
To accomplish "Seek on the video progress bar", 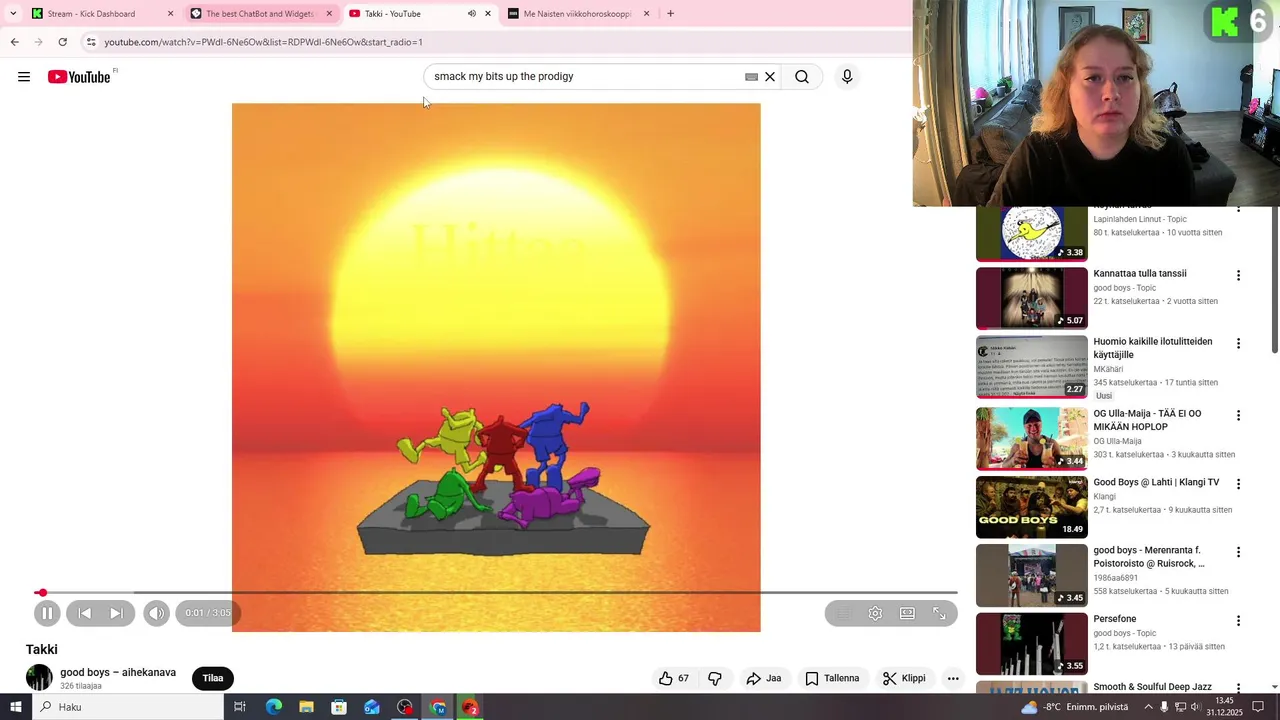I will click(496, 593).
